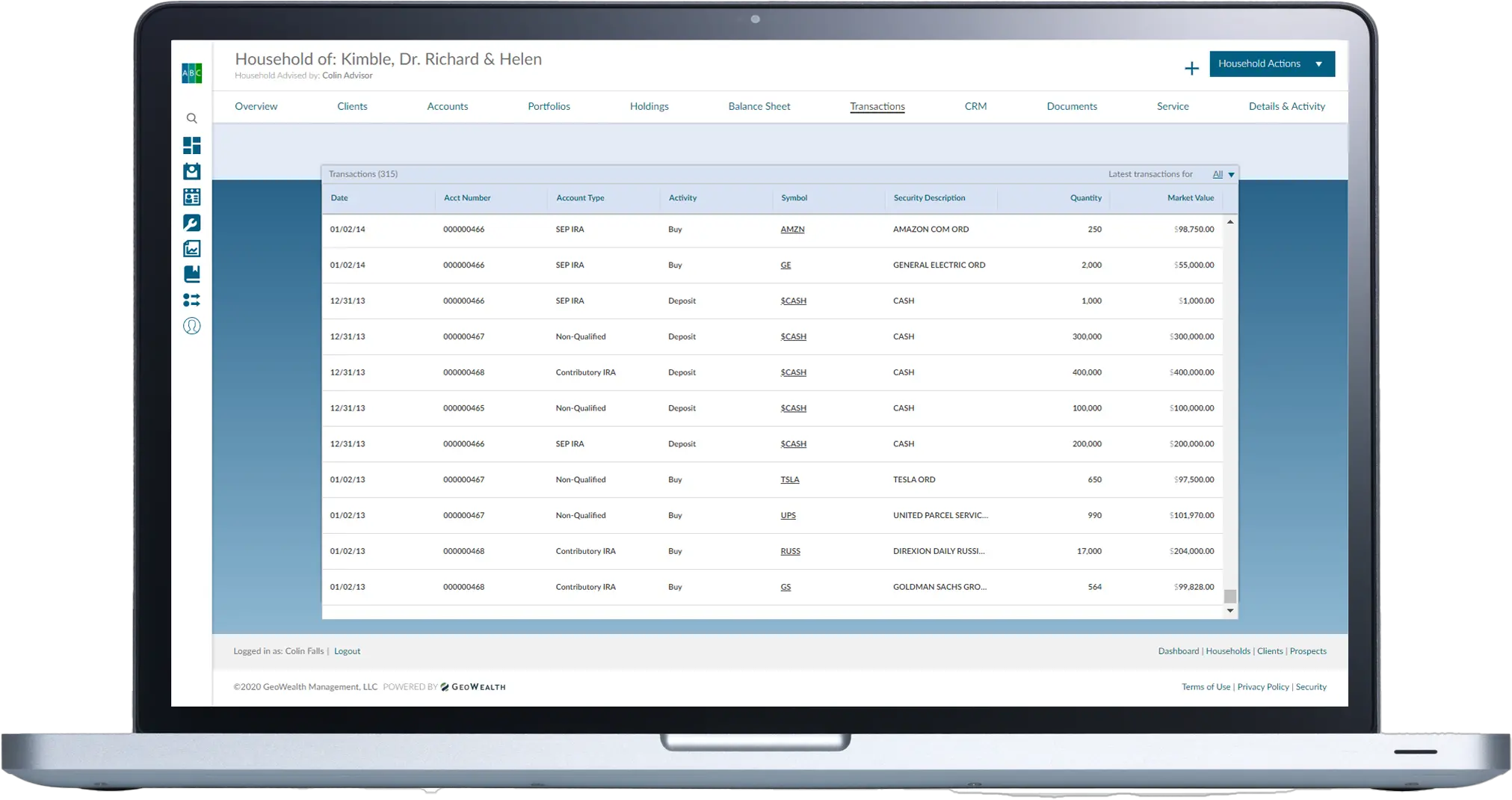Click $CASH link in the $1,000.00 row
Screen dimensions: 1512x800
[x=793, y=301]
